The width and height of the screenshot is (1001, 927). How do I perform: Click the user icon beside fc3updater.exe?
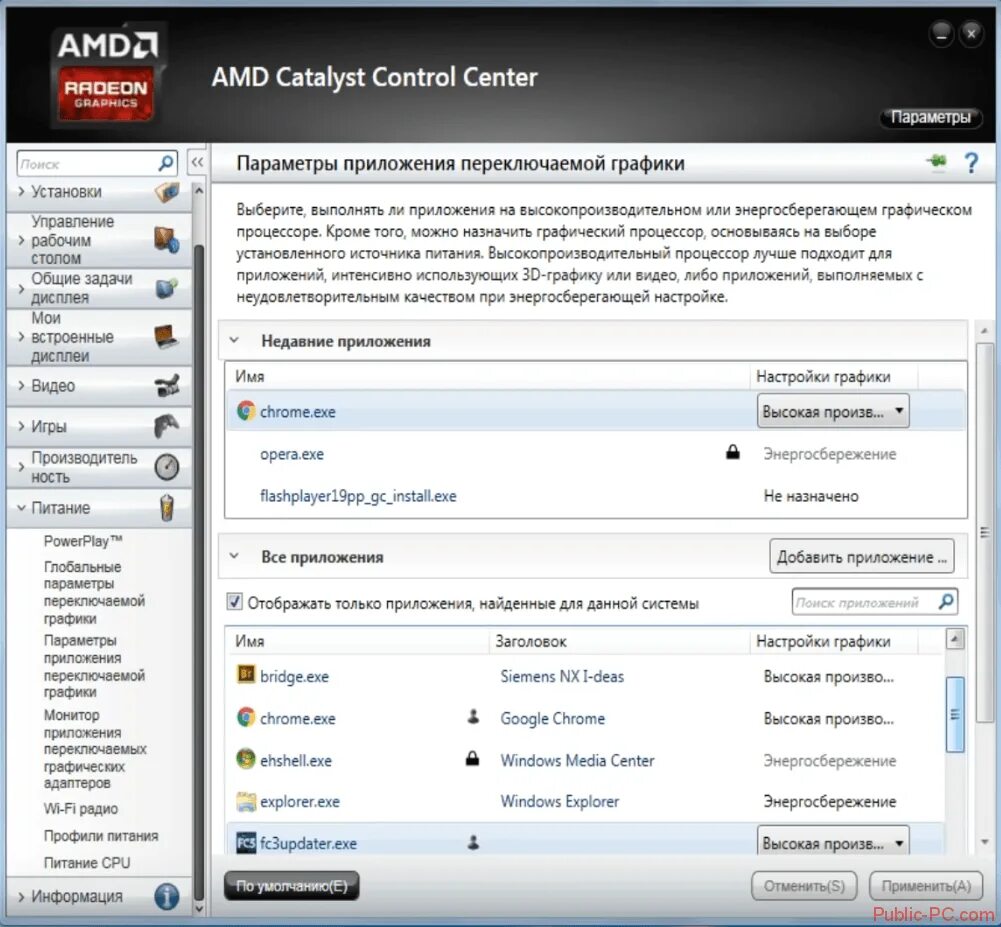pyautogui.click(x=473, y=843)
